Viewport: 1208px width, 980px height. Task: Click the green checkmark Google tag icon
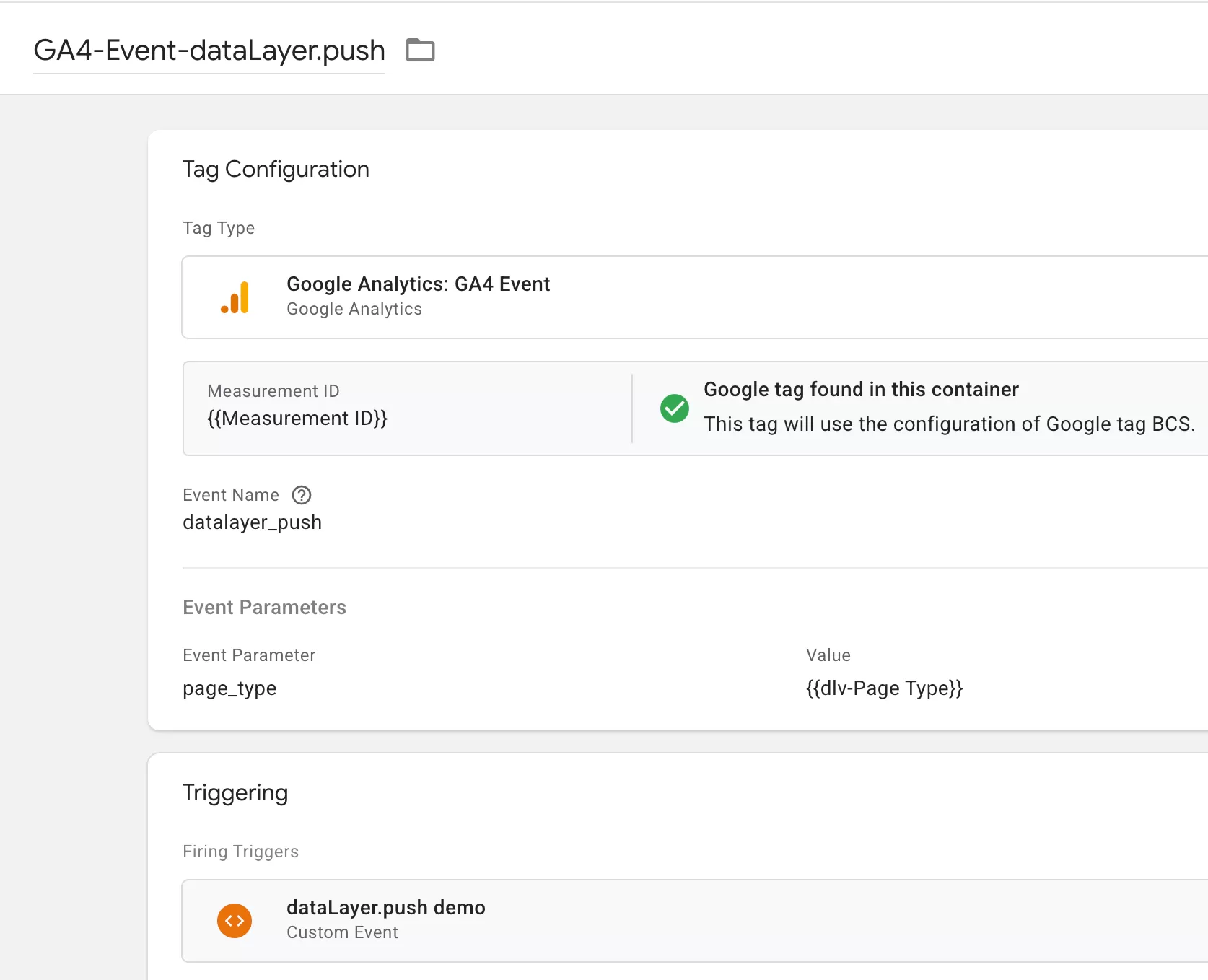coord(675,408)
